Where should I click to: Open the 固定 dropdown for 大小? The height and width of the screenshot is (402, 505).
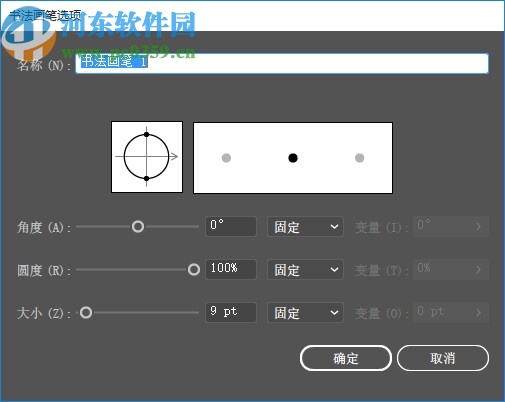pyautogui.click(x=305, y=313)
